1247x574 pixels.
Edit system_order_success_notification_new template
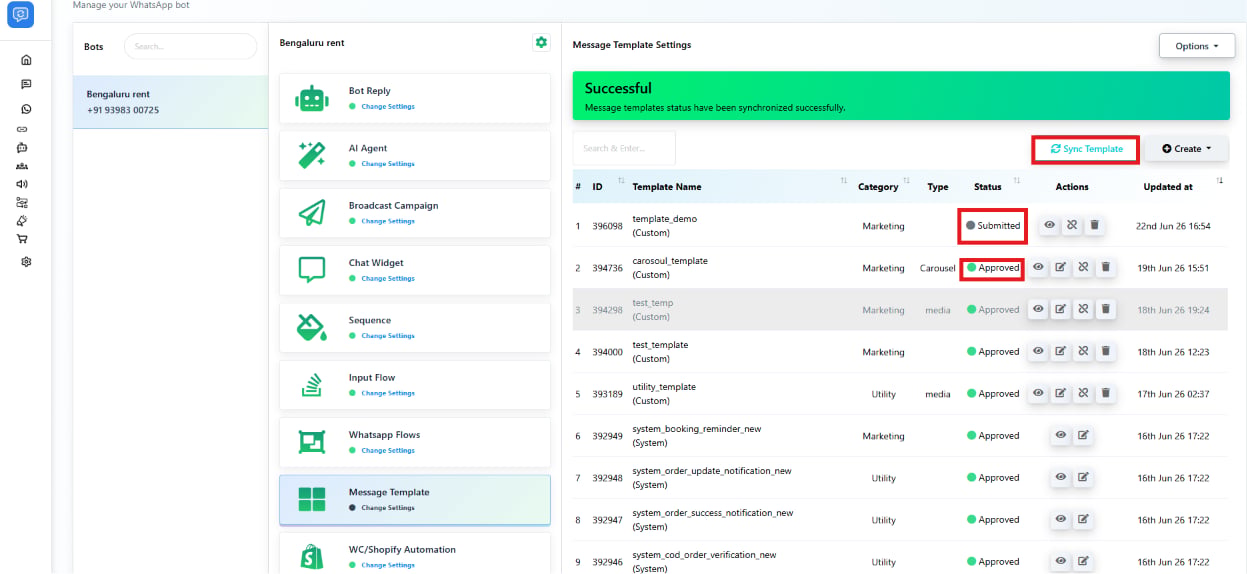1083,520
